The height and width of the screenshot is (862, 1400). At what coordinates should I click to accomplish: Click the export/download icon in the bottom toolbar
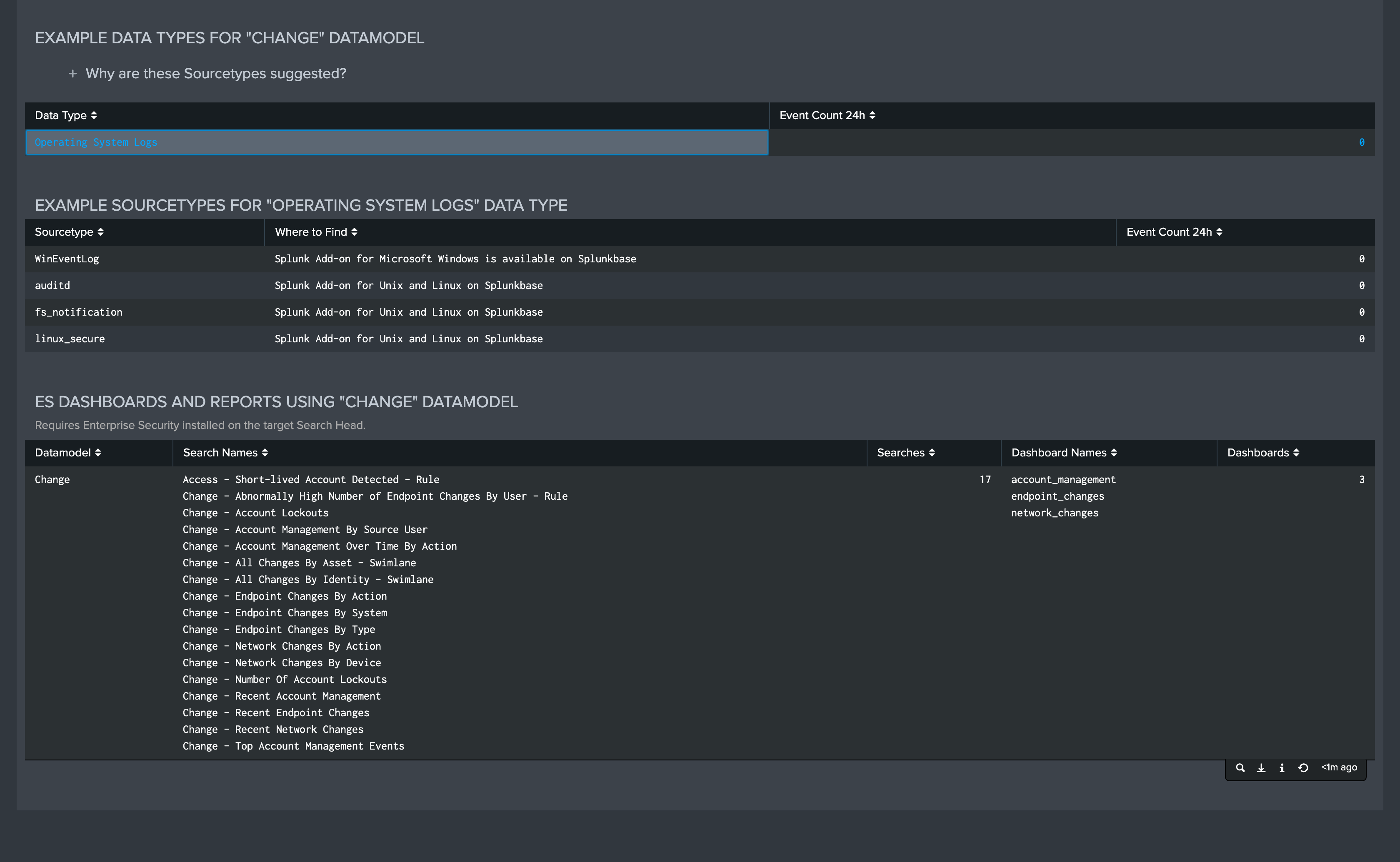point(1261,767)
